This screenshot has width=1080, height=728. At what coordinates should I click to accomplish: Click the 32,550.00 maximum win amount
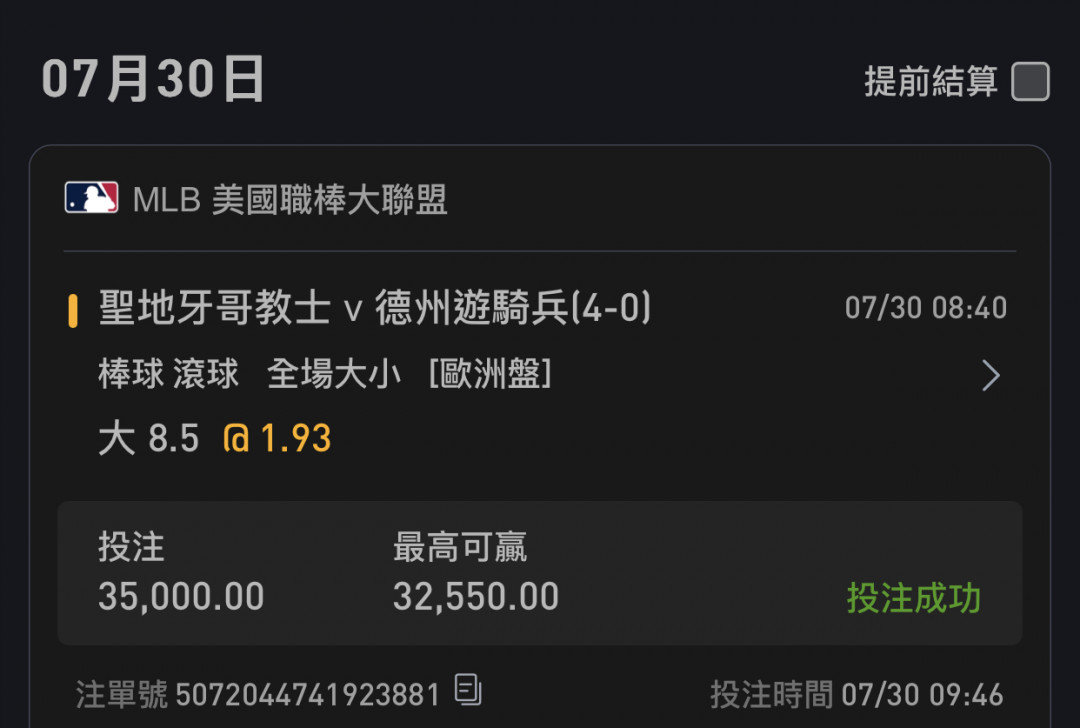[x=476, y=596]
